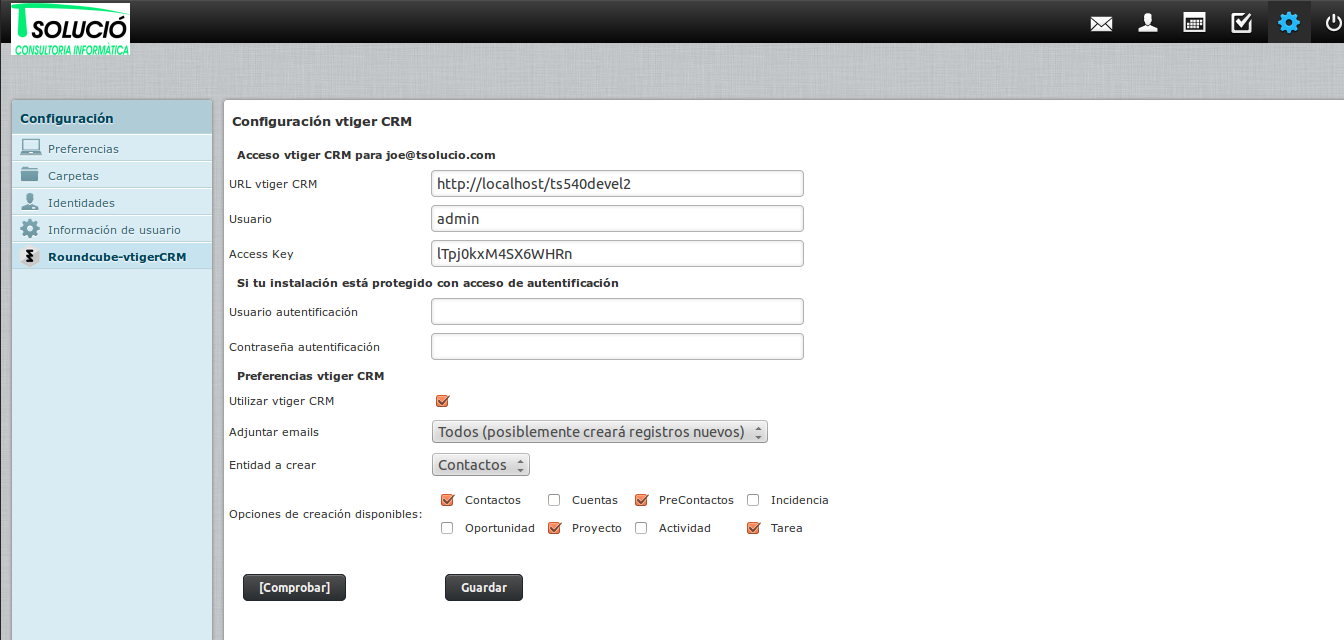Click the Contraseña autentificación input field
The image size is (1344, 640).
click(x=617, y=347)
